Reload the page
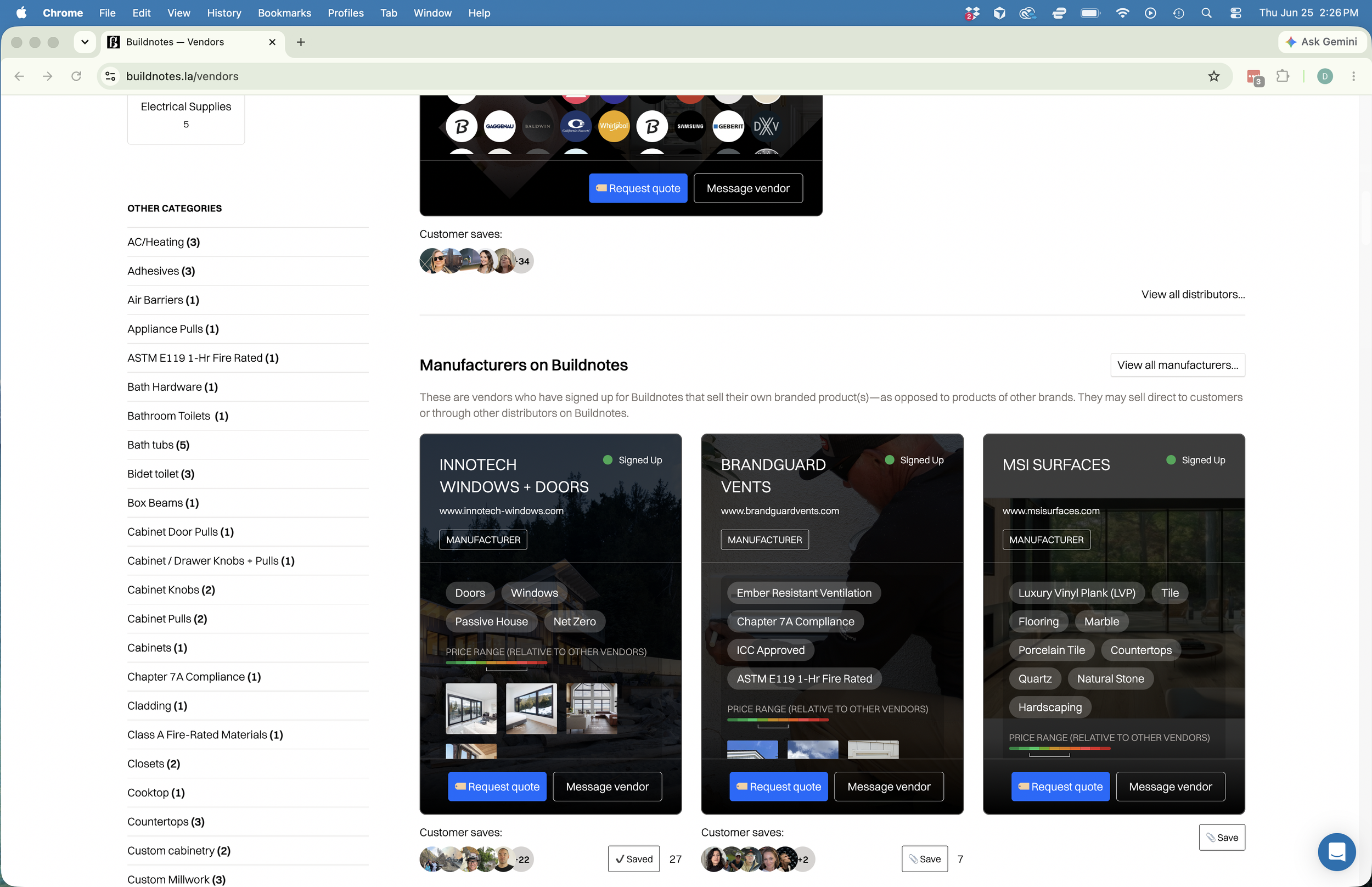 pyautogui.click(x=76, y=76)
